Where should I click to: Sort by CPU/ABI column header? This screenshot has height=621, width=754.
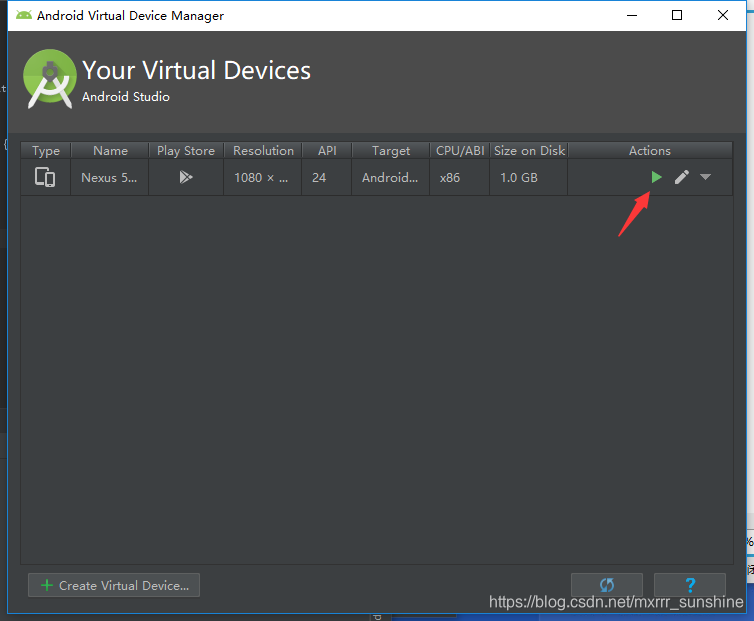[460, 151]
